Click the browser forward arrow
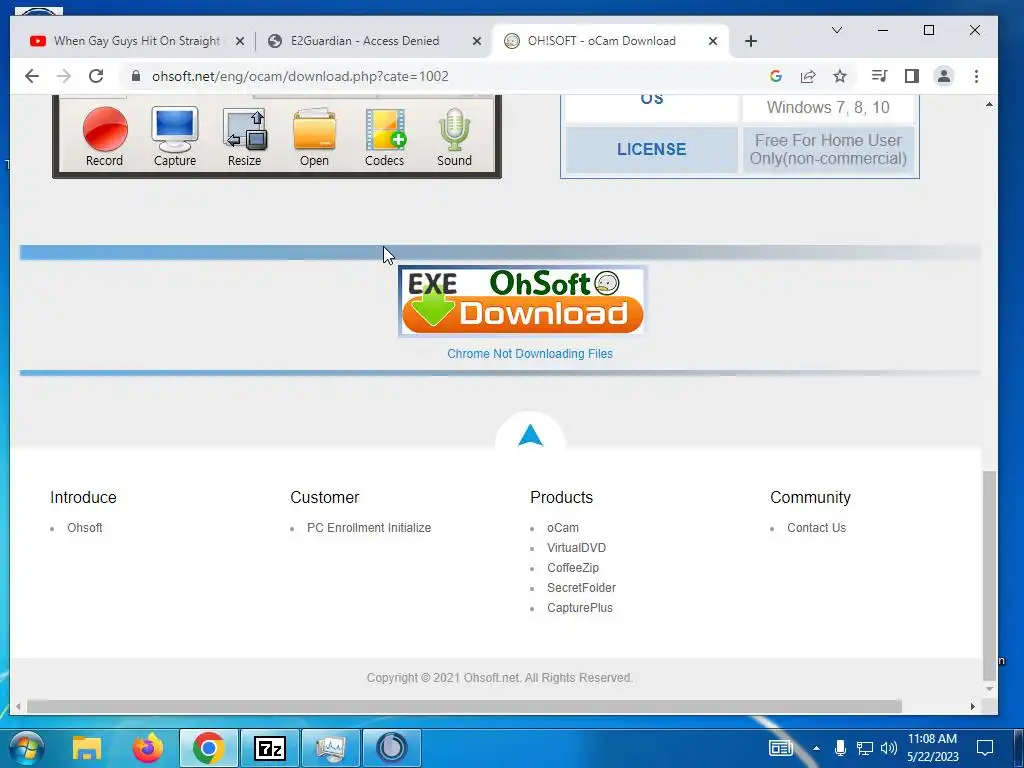Screen dimensions: 1024x768 (x=64, y=76)
